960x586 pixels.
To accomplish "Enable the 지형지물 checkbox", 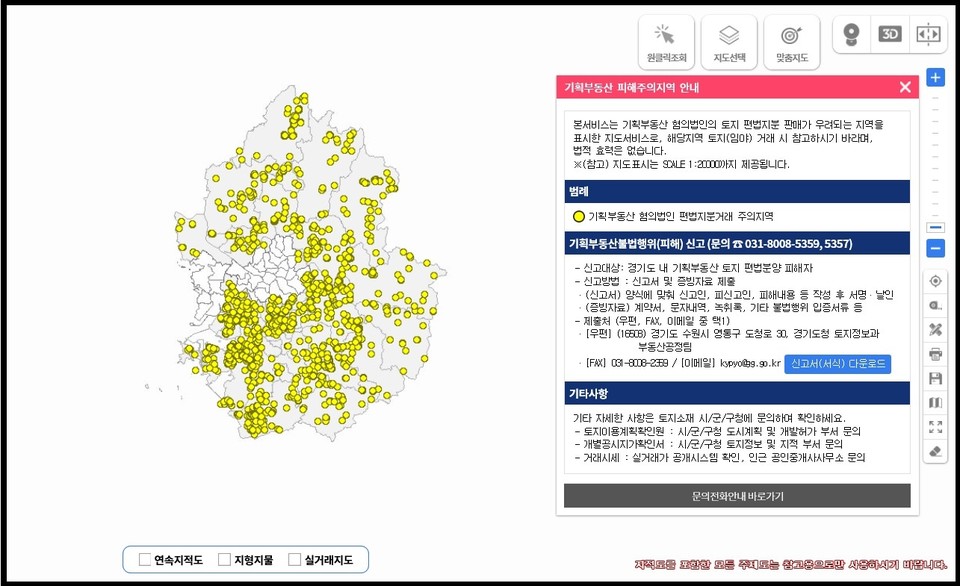I will [225, 559].
